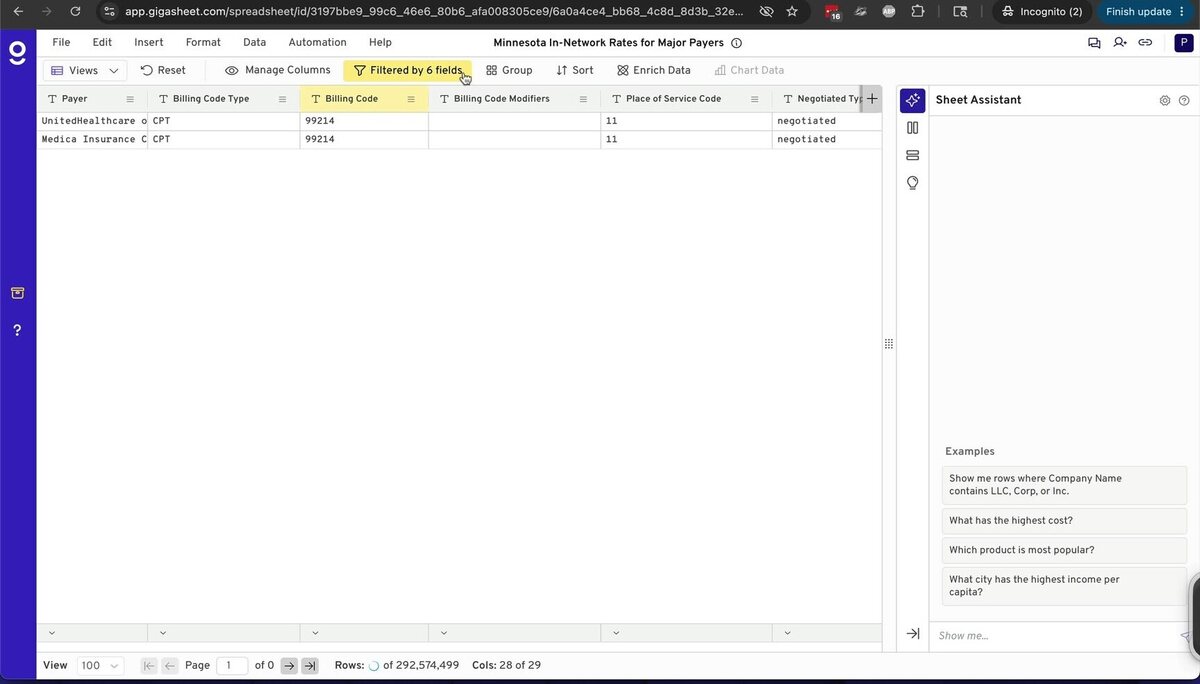Click the Reset button

(x=163, y=71)
